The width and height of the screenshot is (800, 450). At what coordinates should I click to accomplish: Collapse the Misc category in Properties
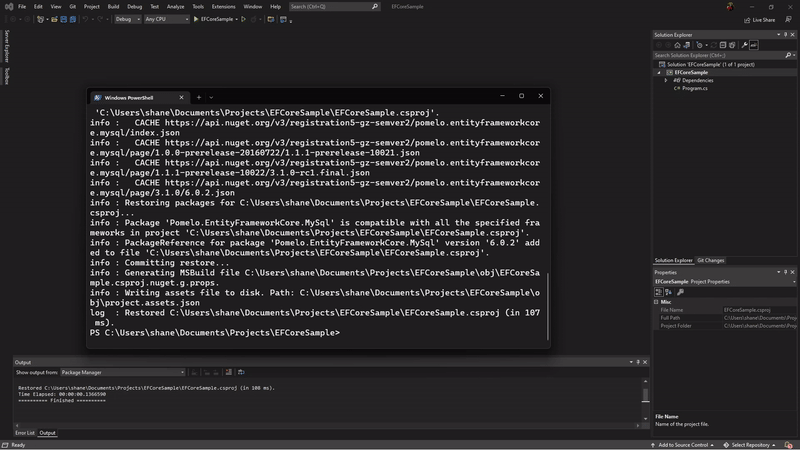coord(657,302)
